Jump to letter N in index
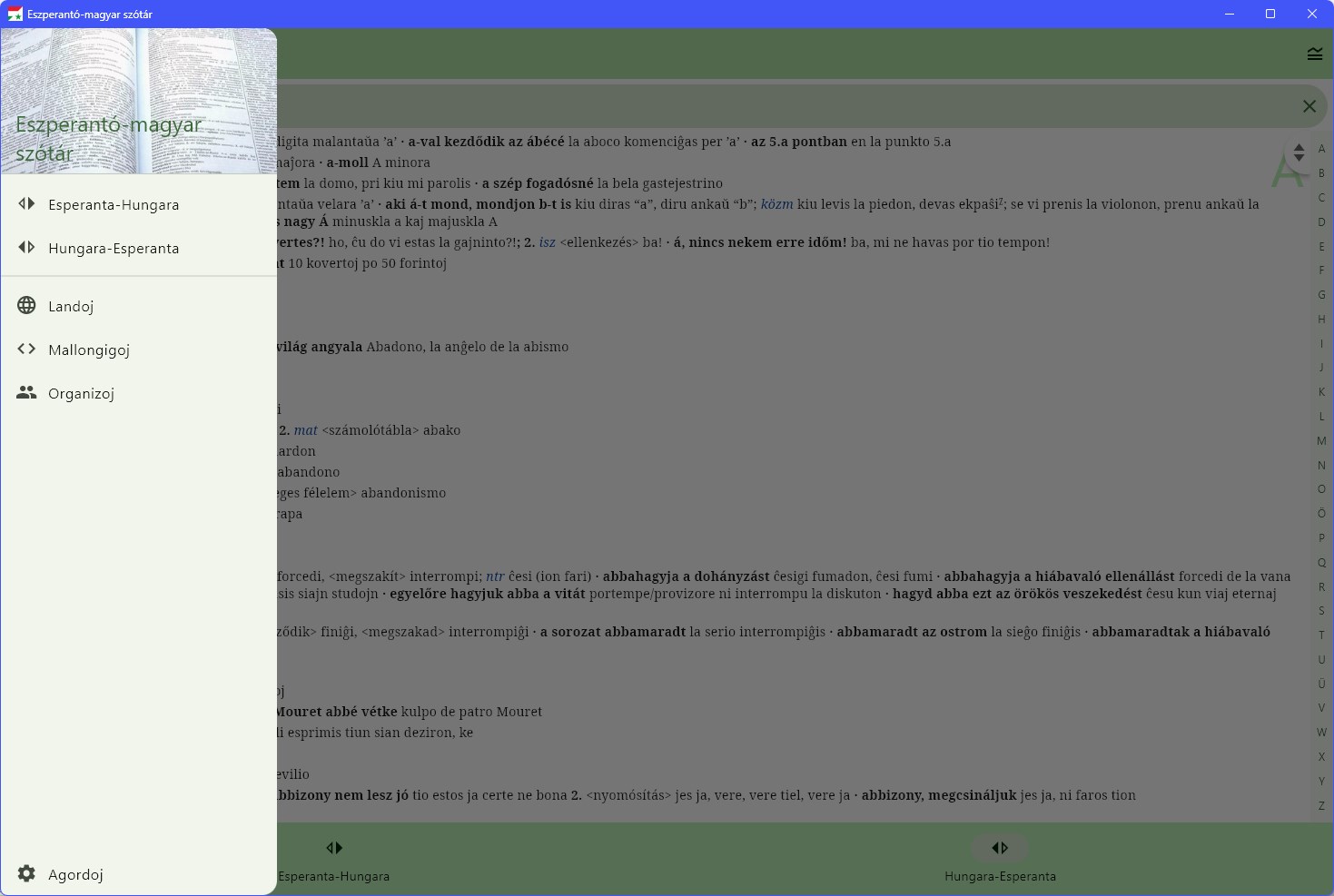1334x896 pixels. 1321,466
